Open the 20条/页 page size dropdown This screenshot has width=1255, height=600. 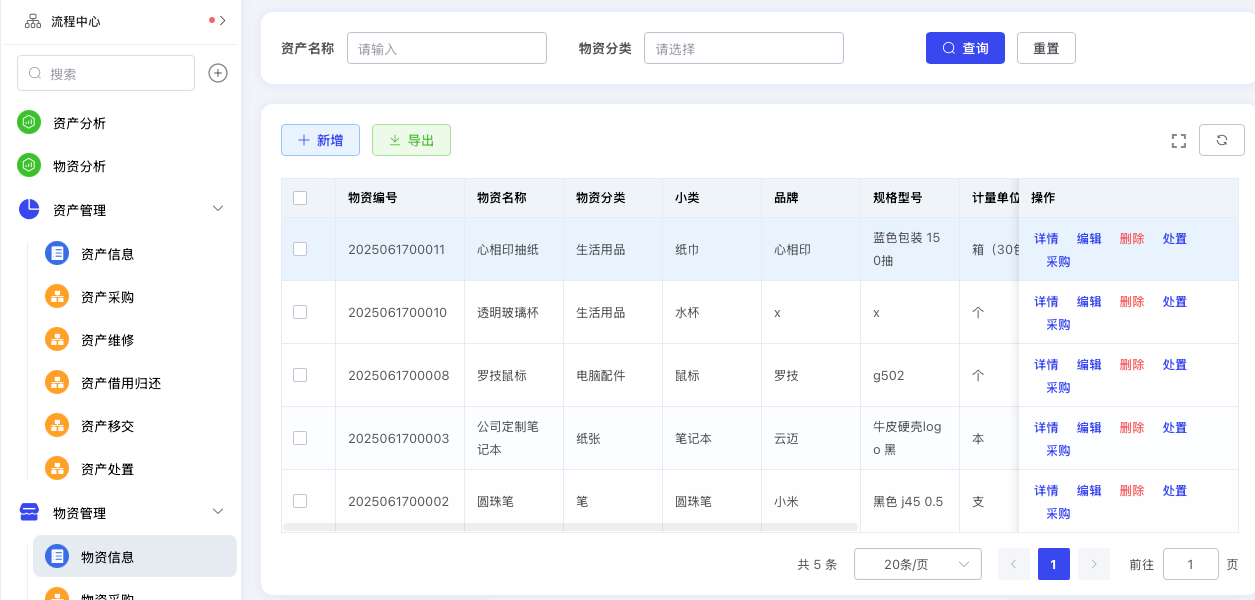click(917, 564)
